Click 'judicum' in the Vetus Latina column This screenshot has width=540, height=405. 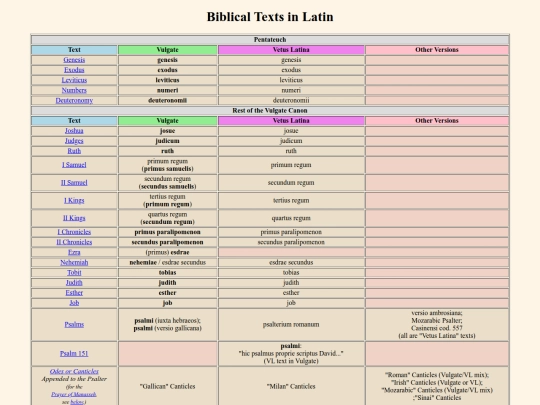291,141
